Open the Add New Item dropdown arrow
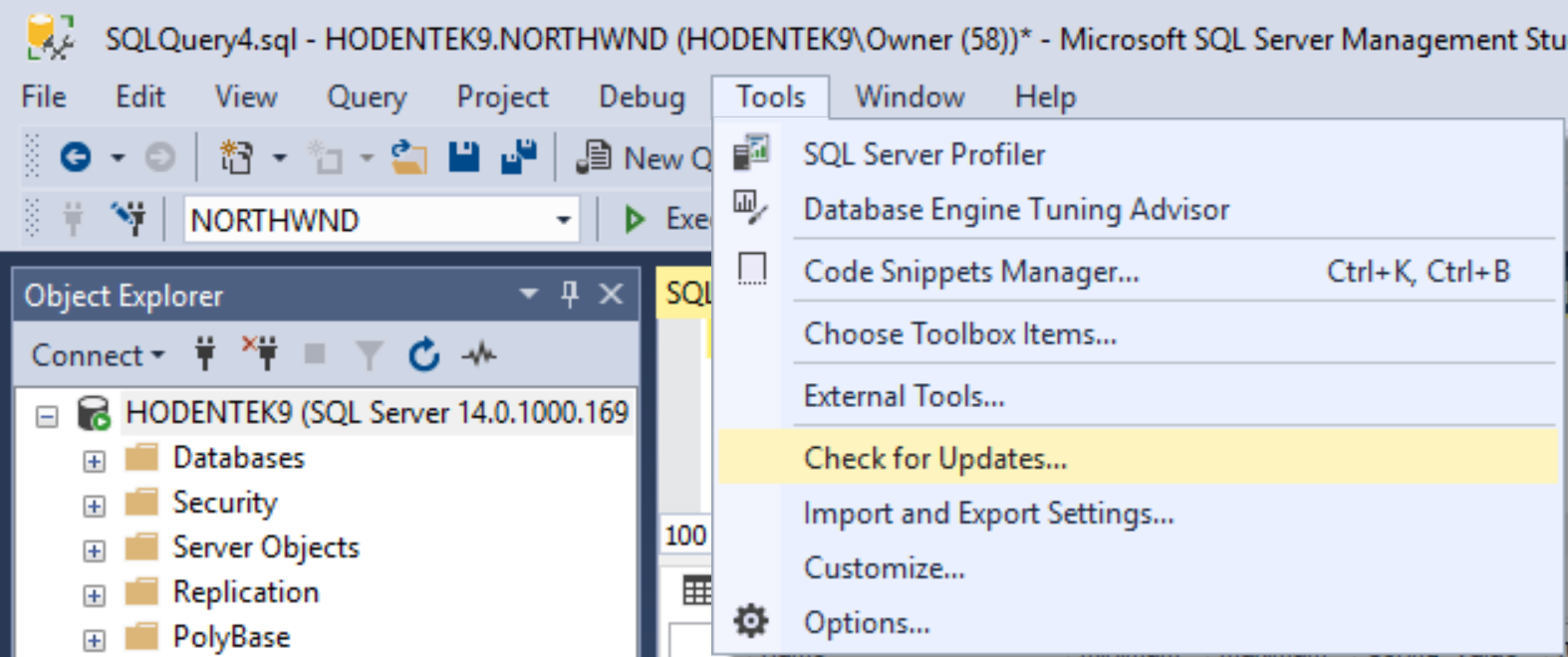Screen dimensions: 1568x657 tap(367, 157)
